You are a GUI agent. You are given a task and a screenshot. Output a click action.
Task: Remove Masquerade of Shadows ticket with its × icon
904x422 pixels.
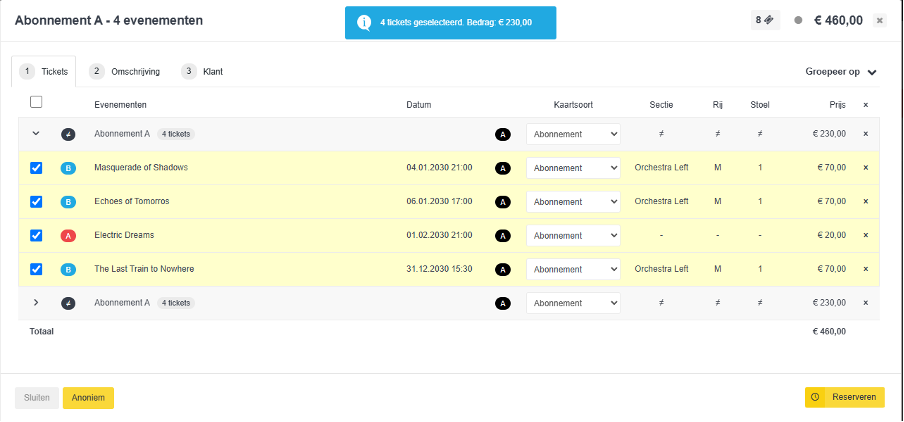click(x=865, y=168)
